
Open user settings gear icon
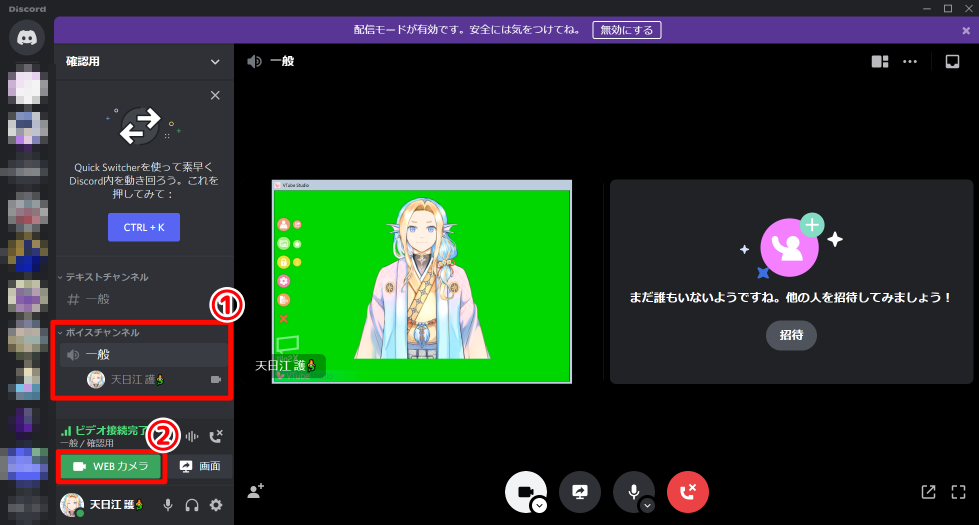pos(216,505)
